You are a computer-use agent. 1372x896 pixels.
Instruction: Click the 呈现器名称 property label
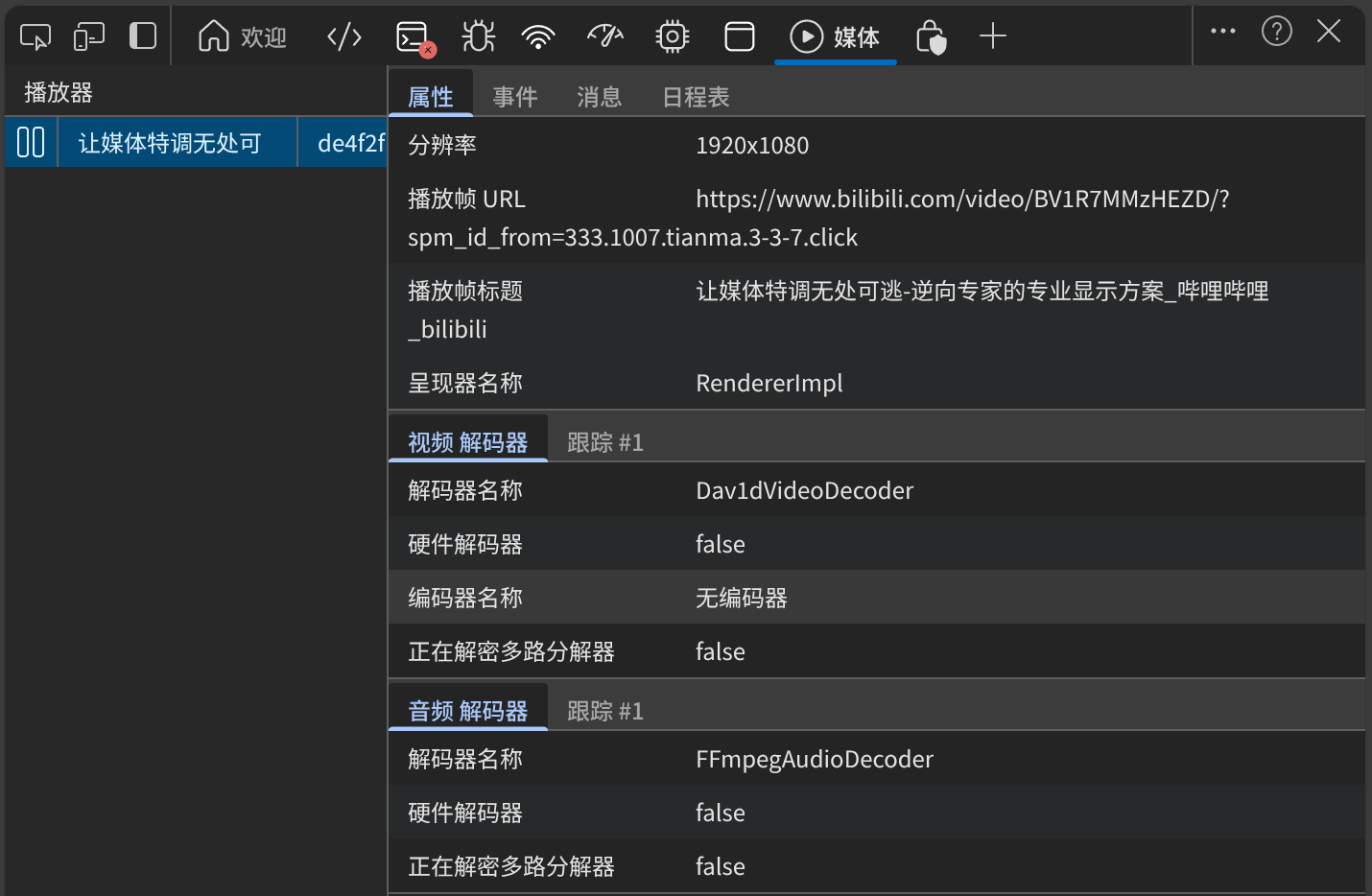(465, 383)
